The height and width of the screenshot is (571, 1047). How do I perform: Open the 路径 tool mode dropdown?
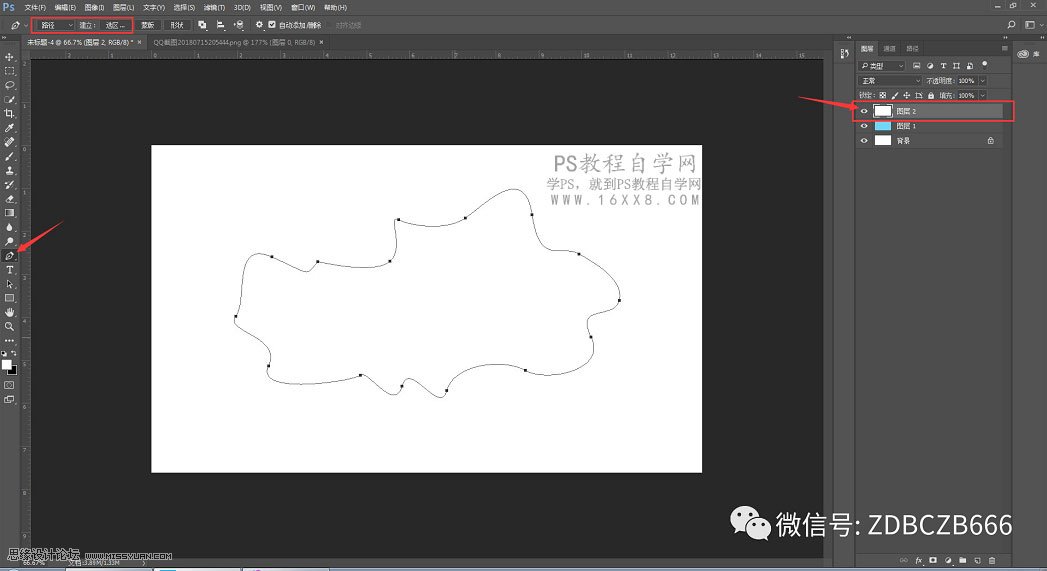55,25
